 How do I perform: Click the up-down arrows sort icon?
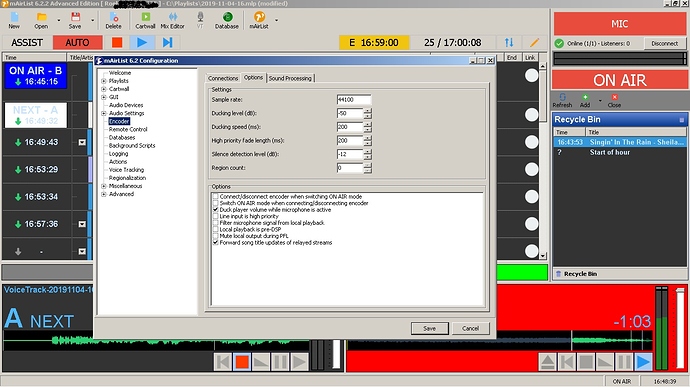coord(509,42)
